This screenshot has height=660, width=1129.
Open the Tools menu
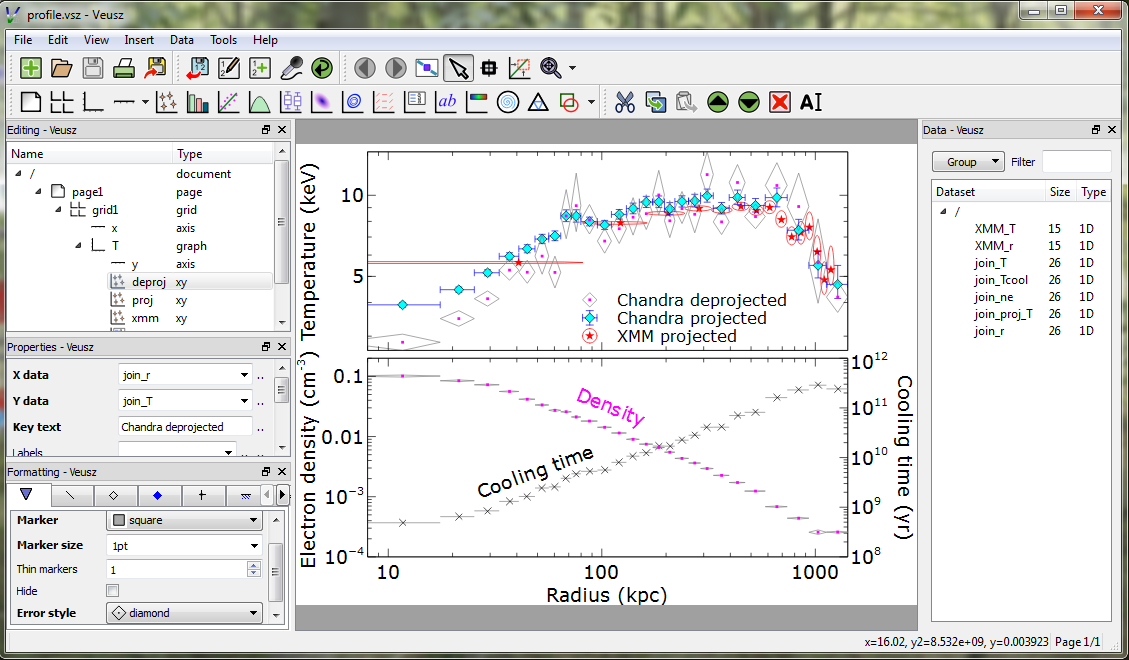(x=223, y=40)
